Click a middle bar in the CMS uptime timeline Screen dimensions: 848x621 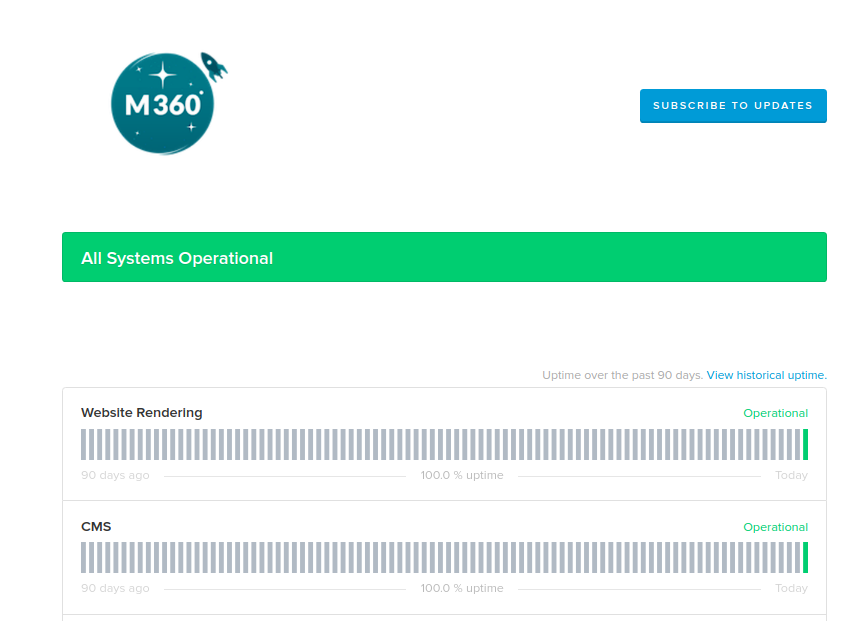coord(444,557)
